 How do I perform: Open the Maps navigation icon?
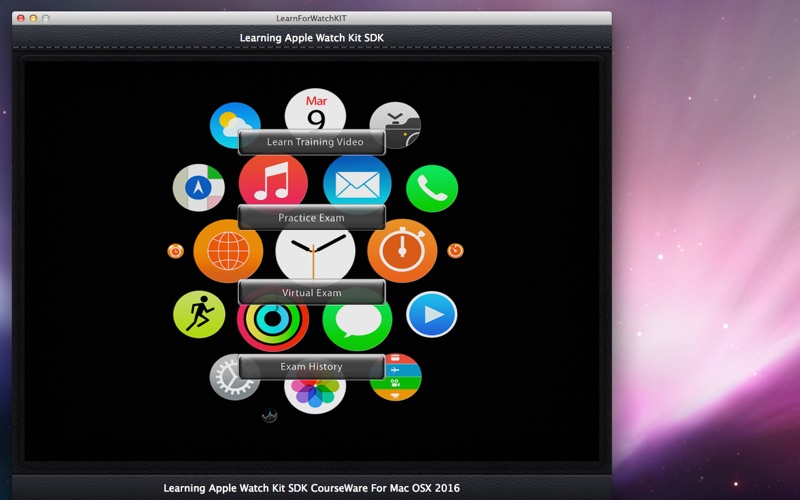click(198, 188)
